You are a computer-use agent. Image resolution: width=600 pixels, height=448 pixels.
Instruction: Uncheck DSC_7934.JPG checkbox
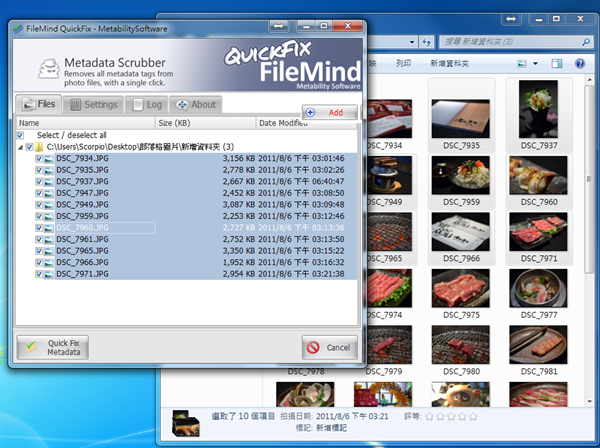(x=39, y=158)
